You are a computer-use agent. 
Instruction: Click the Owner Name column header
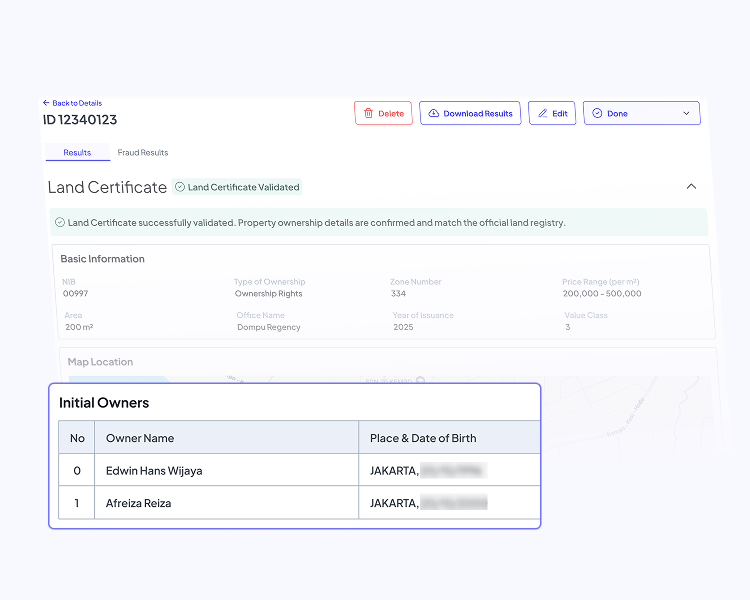140,438
